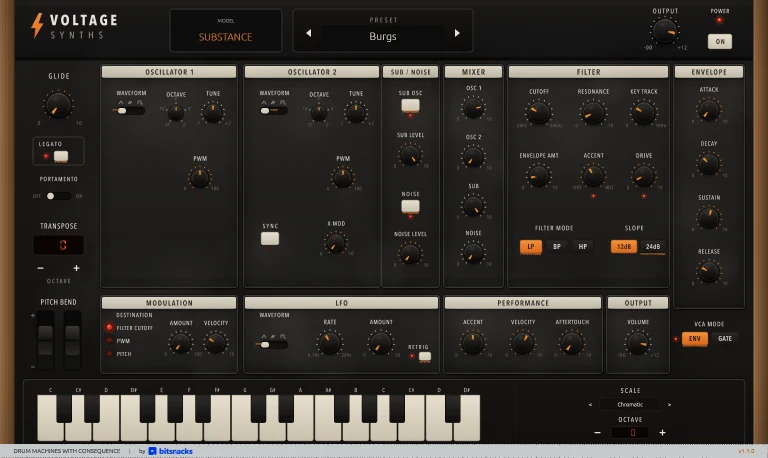768x458 pixels.
Task: Change the LFO WAVEFORM selector switch
Action: (272, 345)
